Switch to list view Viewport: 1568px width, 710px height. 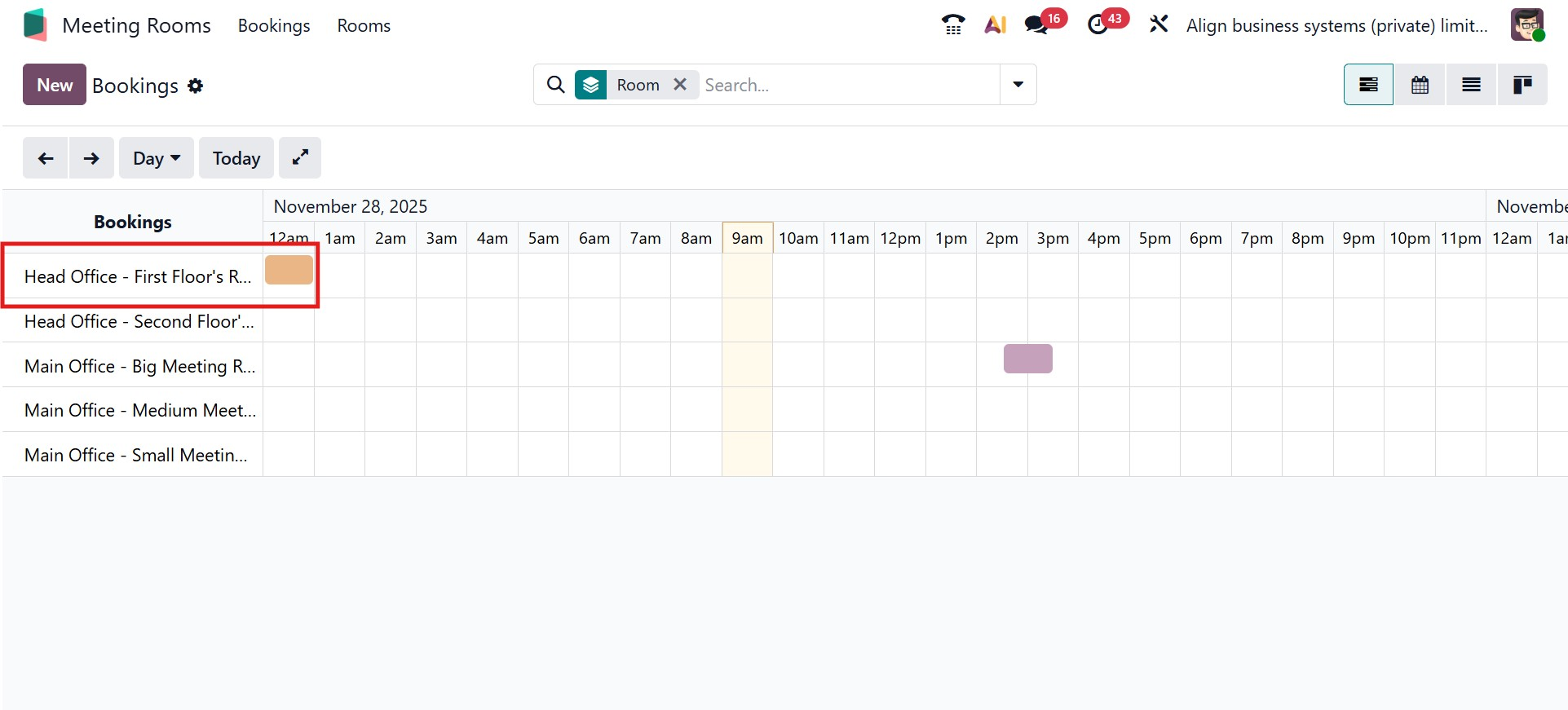[1471, 85]
